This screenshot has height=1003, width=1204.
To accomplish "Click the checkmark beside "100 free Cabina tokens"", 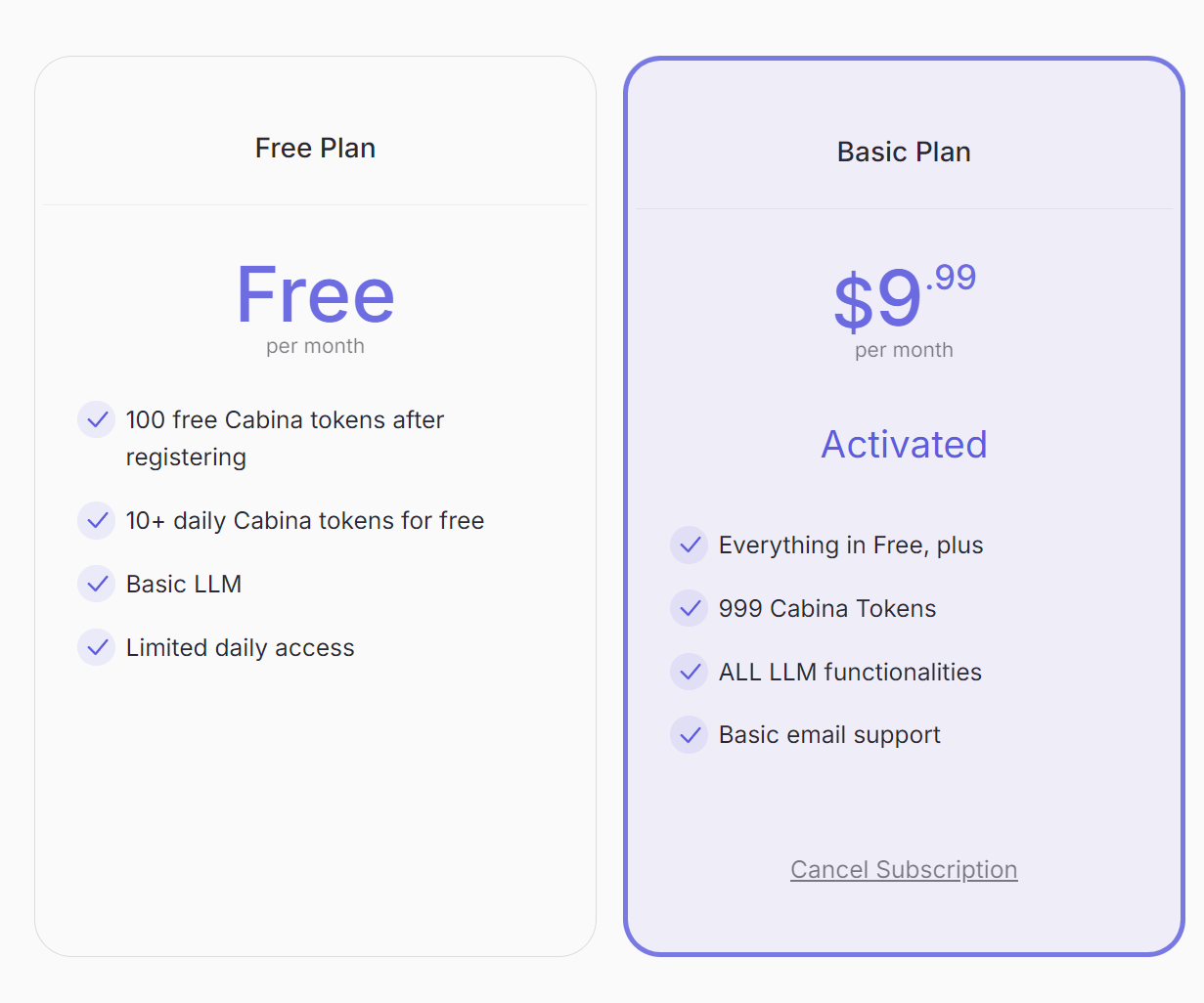I will pyautogui.click(x=96, y=419).
